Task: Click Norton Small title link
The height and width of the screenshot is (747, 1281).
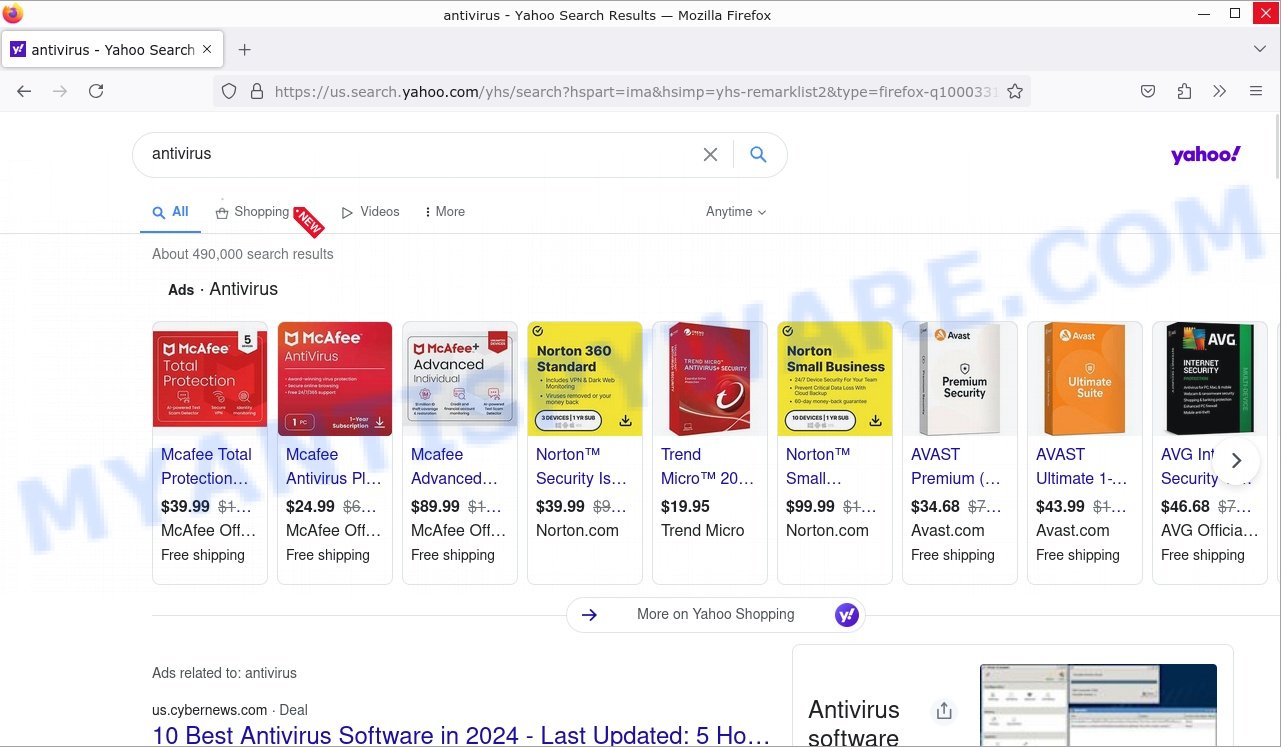Action: [818, 466]
